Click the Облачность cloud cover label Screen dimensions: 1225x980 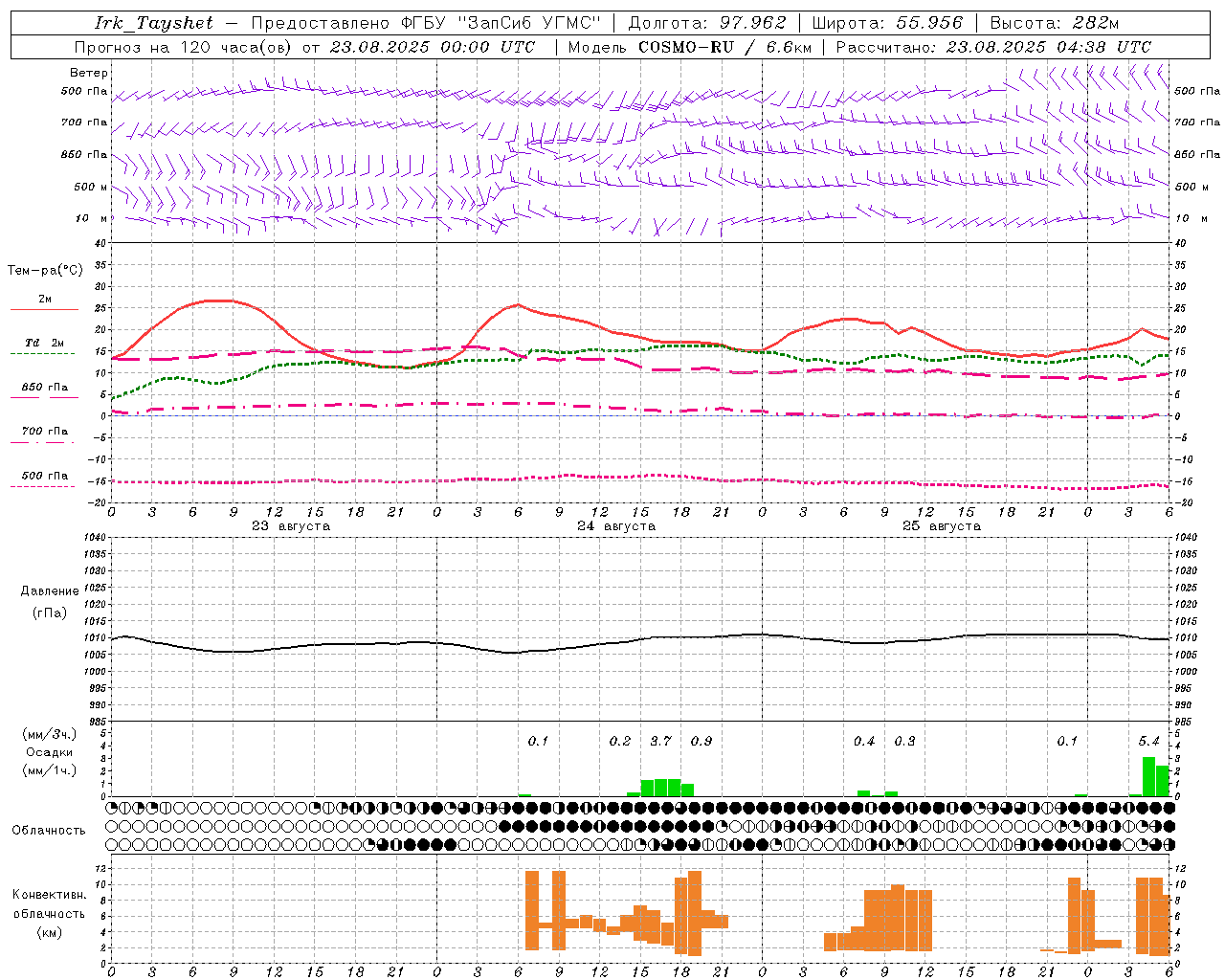49,831
